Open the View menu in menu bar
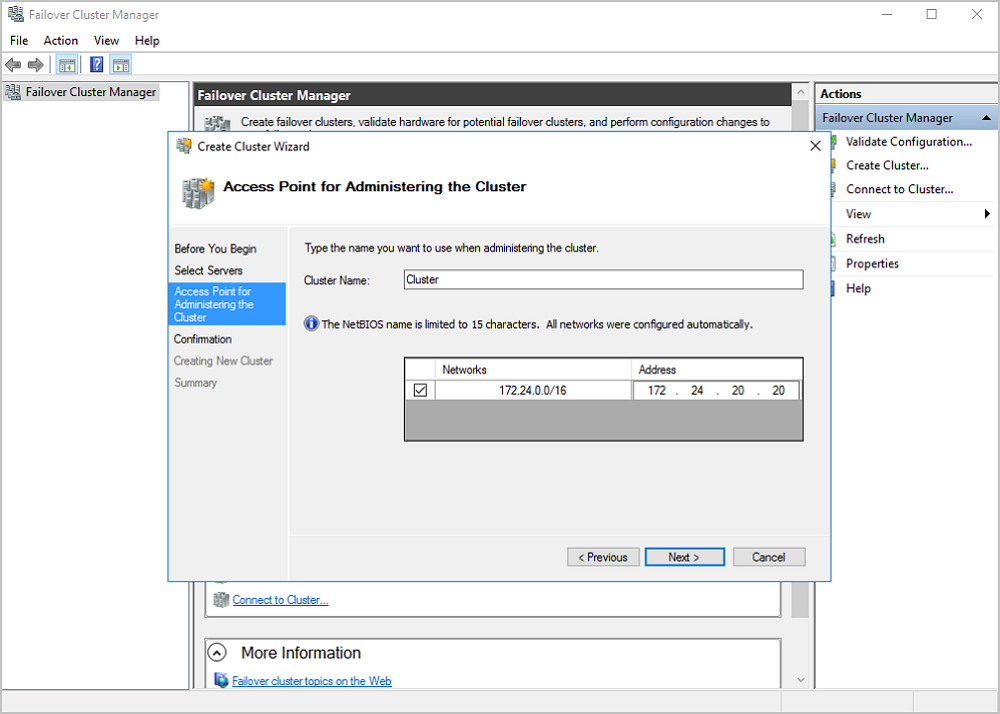 pyautogui.click(x=107, y=40)
